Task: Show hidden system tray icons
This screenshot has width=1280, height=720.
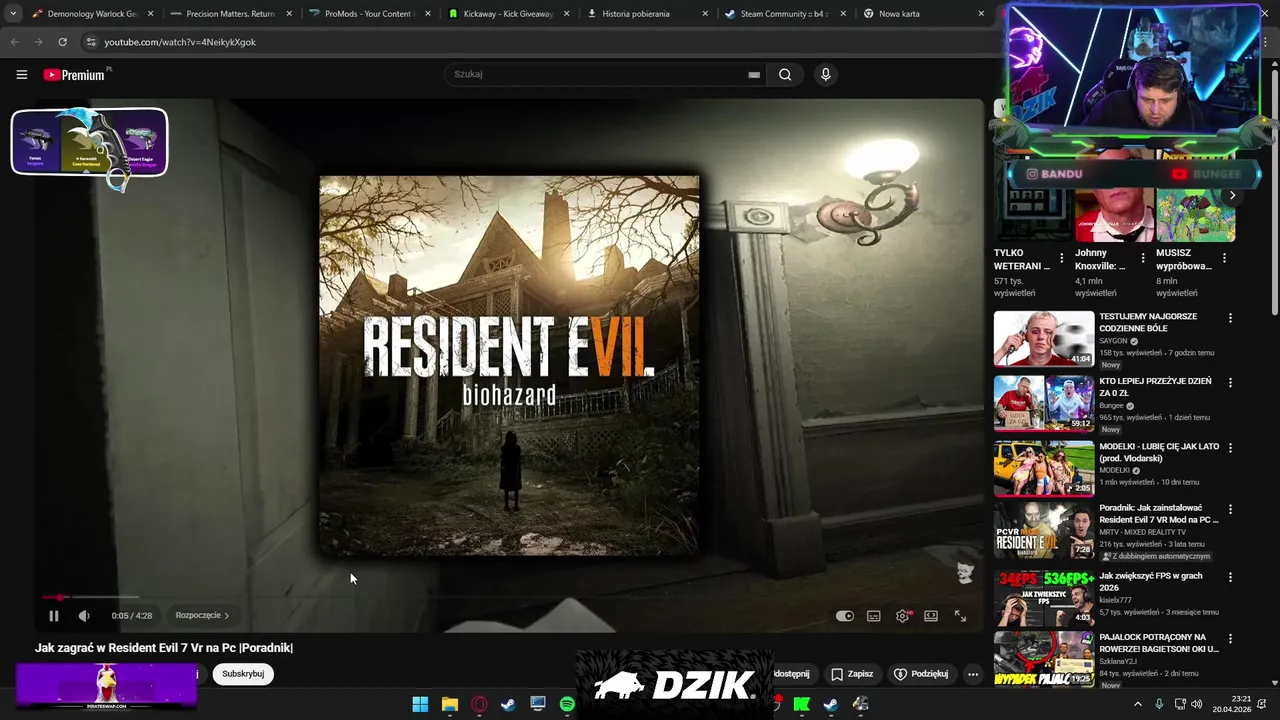Action: (1137, 704)
